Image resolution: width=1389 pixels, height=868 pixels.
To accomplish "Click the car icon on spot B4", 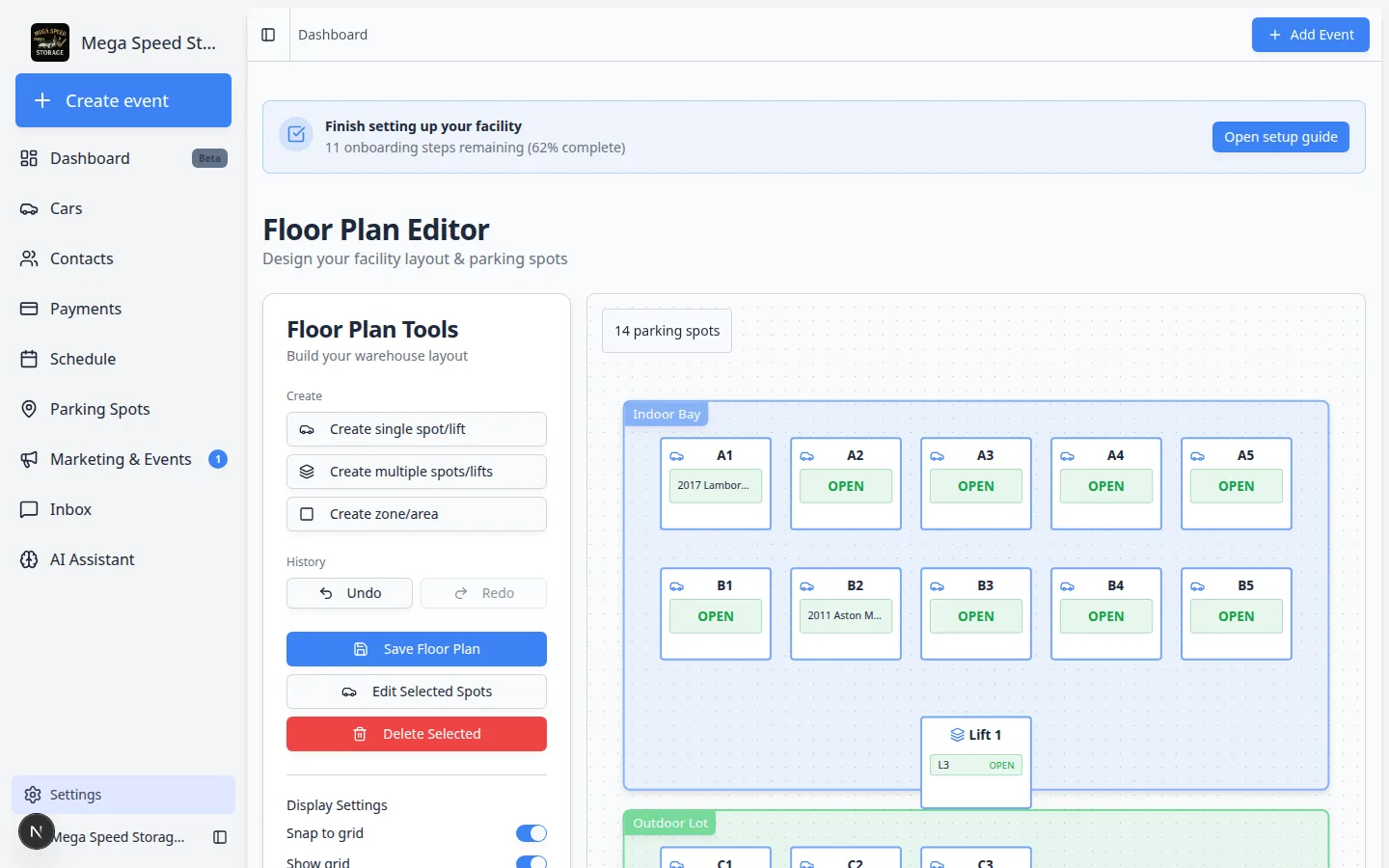I will click(x=1068, y=586).
